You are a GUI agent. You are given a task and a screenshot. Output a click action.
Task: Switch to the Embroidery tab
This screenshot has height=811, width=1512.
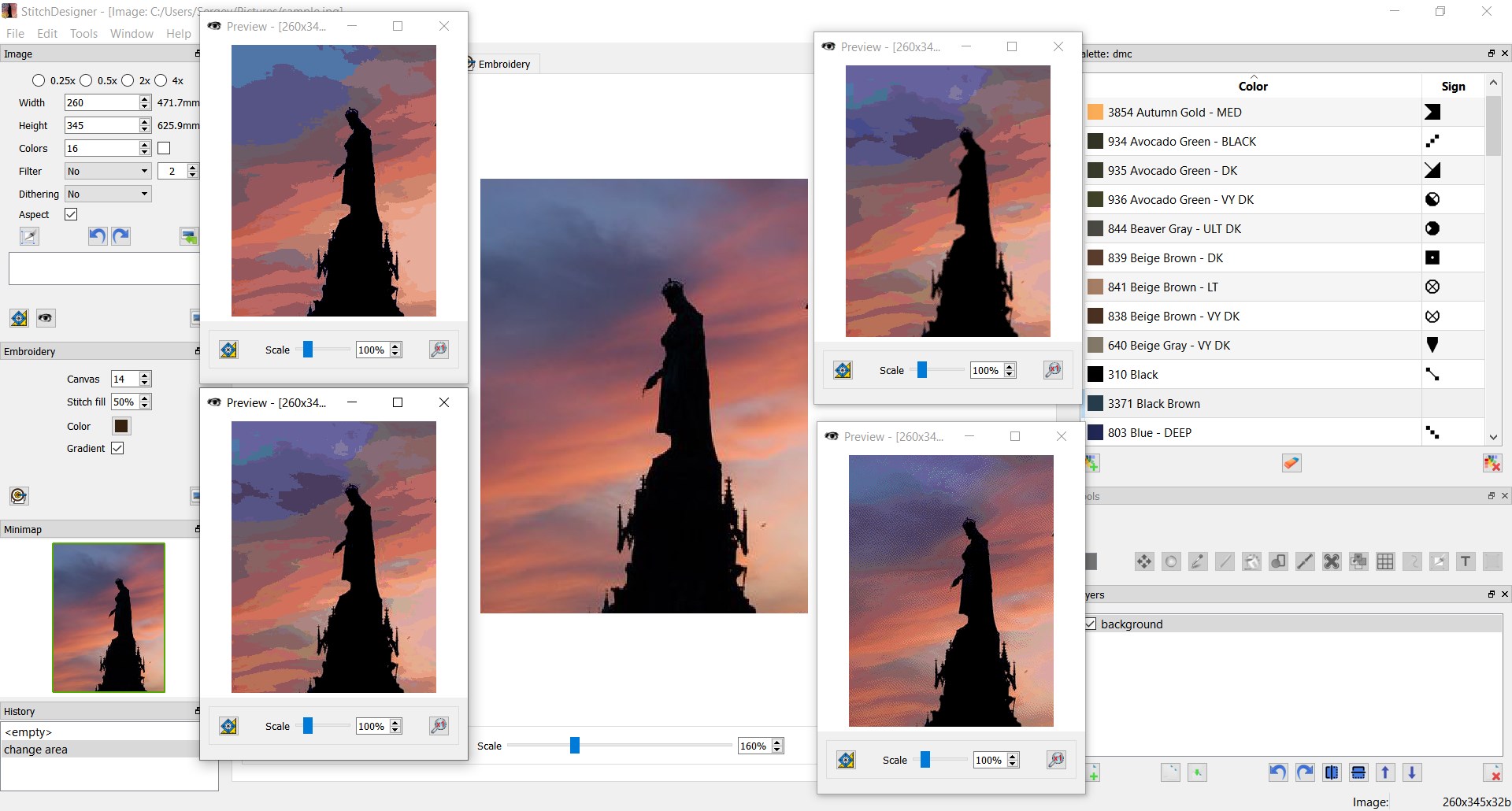coord(501,64)
